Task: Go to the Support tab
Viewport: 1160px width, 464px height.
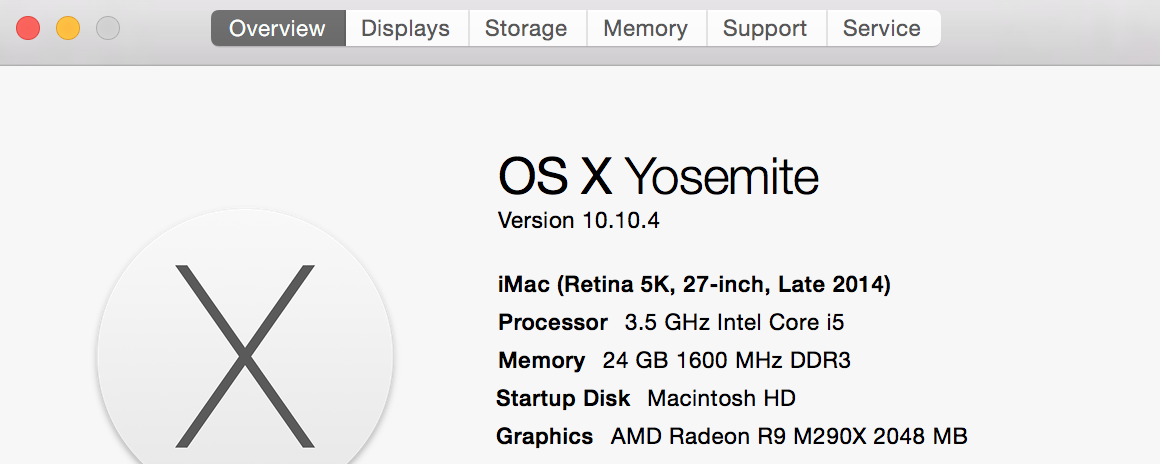Action: 766,28
